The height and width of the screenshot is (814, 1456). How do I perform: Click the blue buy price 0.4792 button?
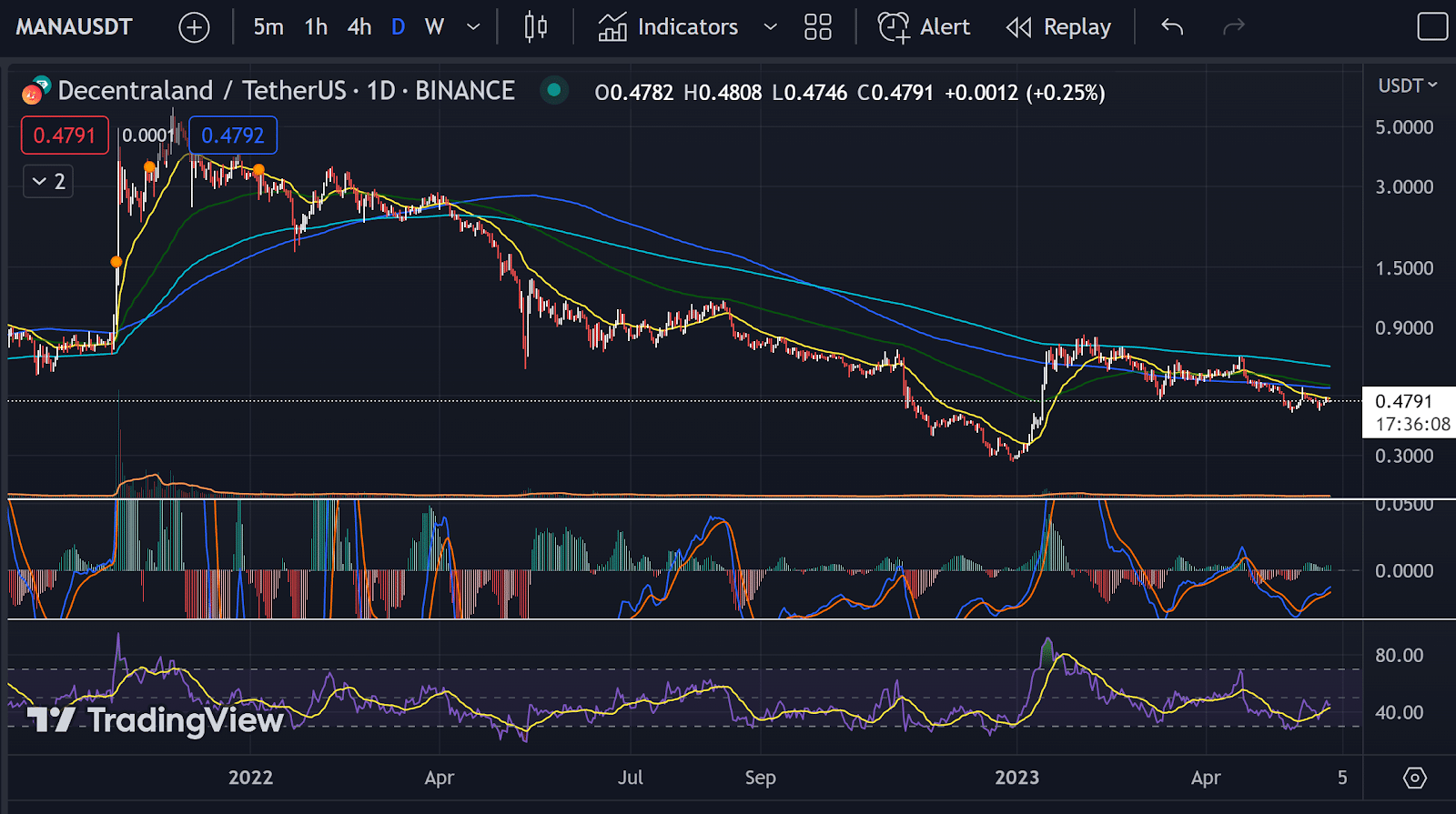pyautogui.click(x=233, y=136)
